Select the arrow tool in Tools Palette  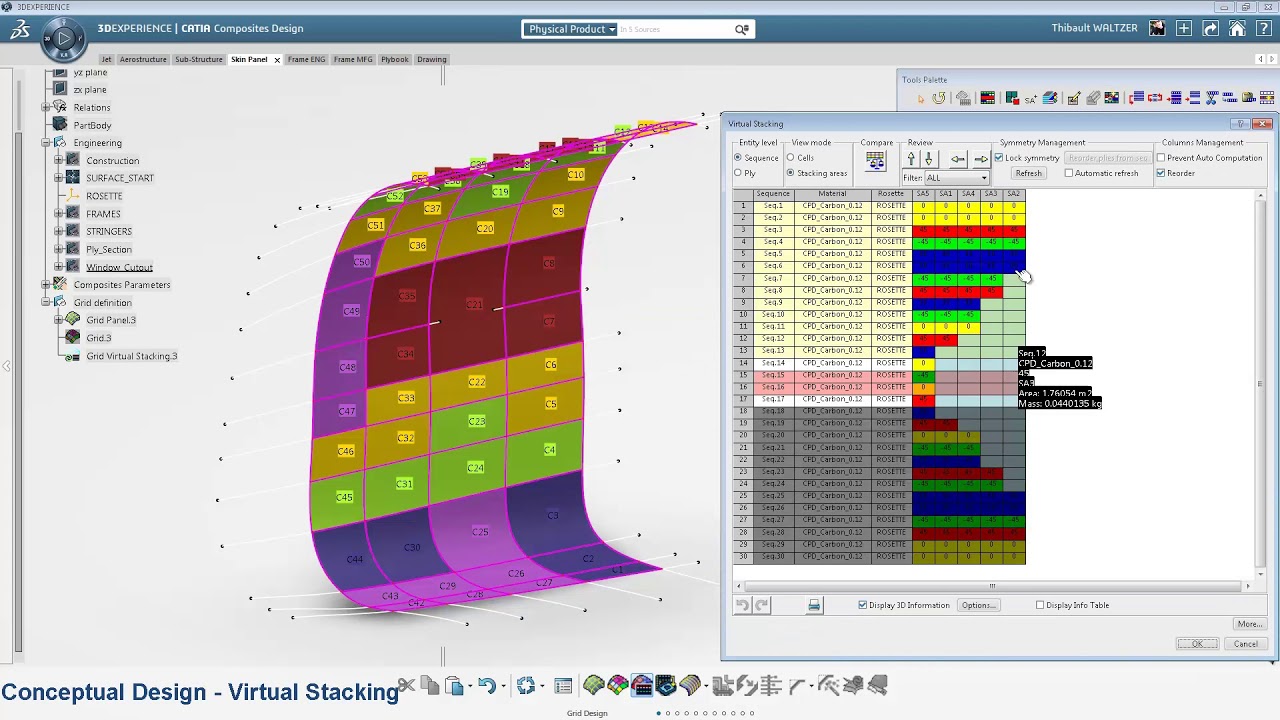(921, 98)
